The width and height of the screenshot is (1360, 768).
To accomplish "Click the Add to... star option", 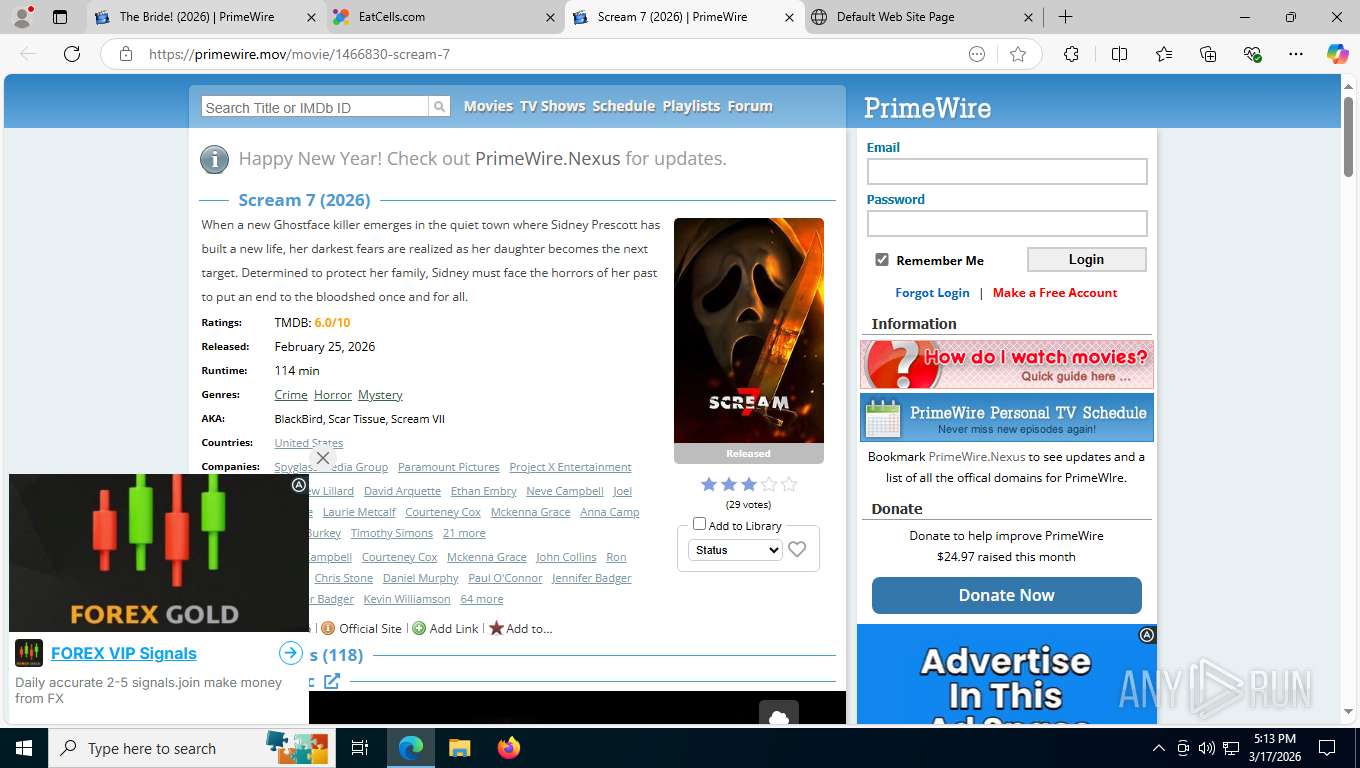I will (520, 629).
